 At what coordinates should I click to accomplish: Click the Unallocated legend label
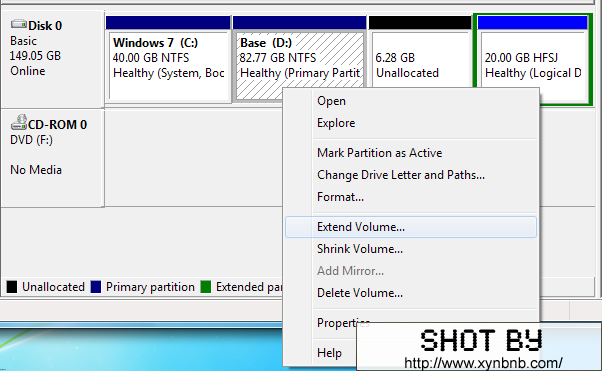tap(53, 287)
